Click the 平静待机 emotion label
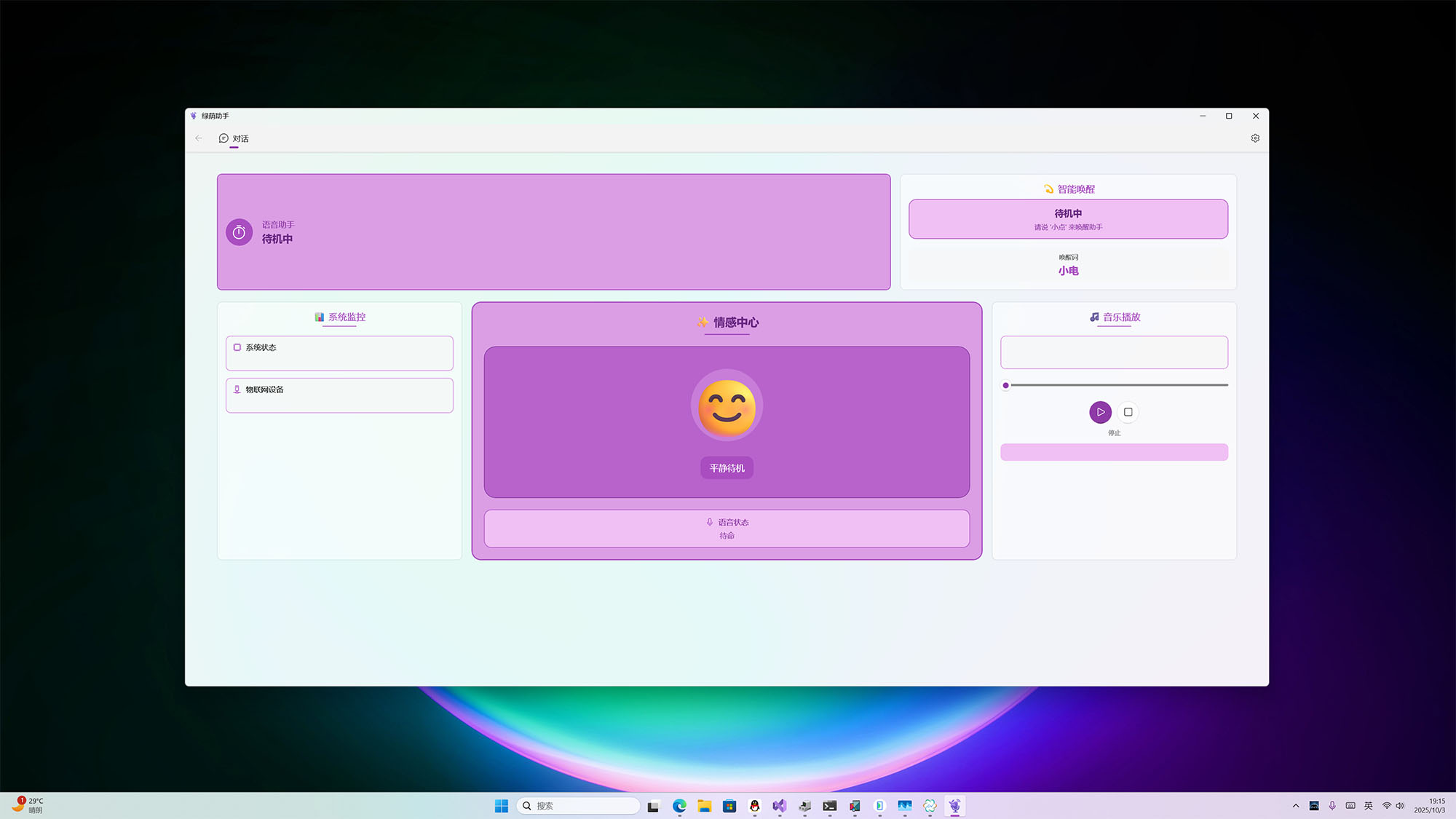This screenshot has width=1456, height=819. click(727, 468)
